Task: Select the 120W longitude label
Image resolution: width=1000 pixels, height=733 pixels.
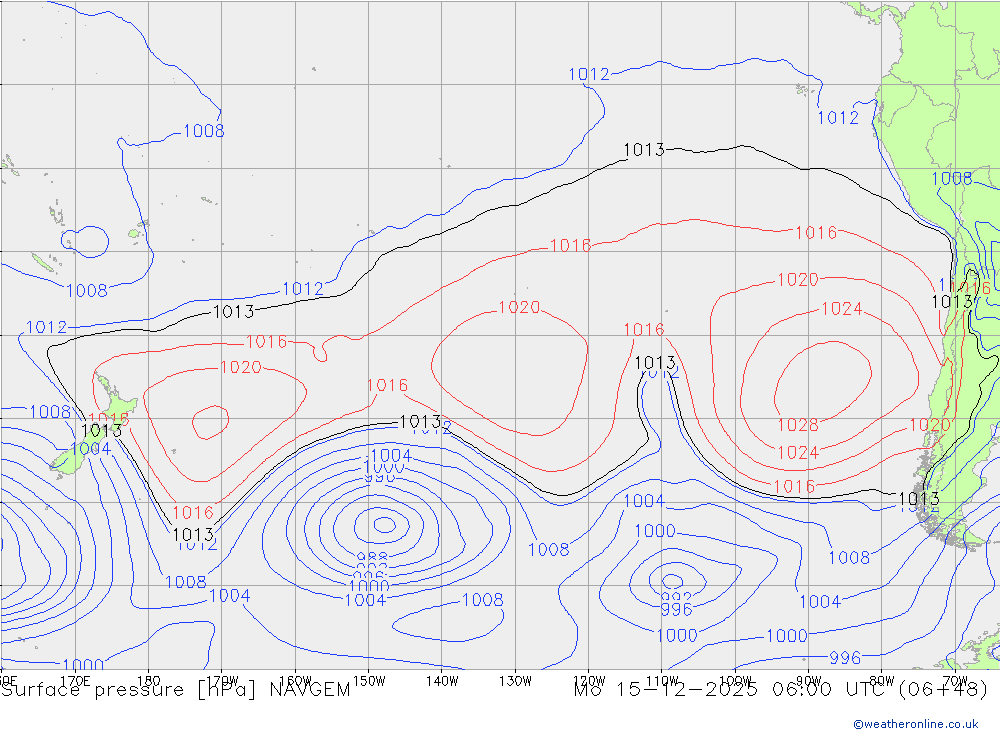Action: coord(589,681)
